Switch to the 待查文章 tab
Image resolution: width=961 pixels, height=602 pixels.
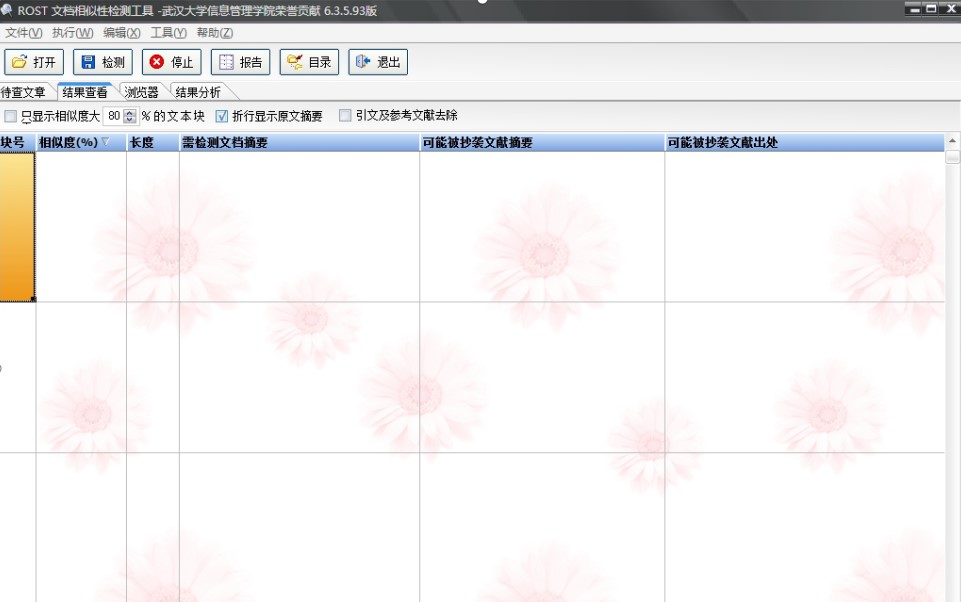pyautogui.click(x=23, y=92)
